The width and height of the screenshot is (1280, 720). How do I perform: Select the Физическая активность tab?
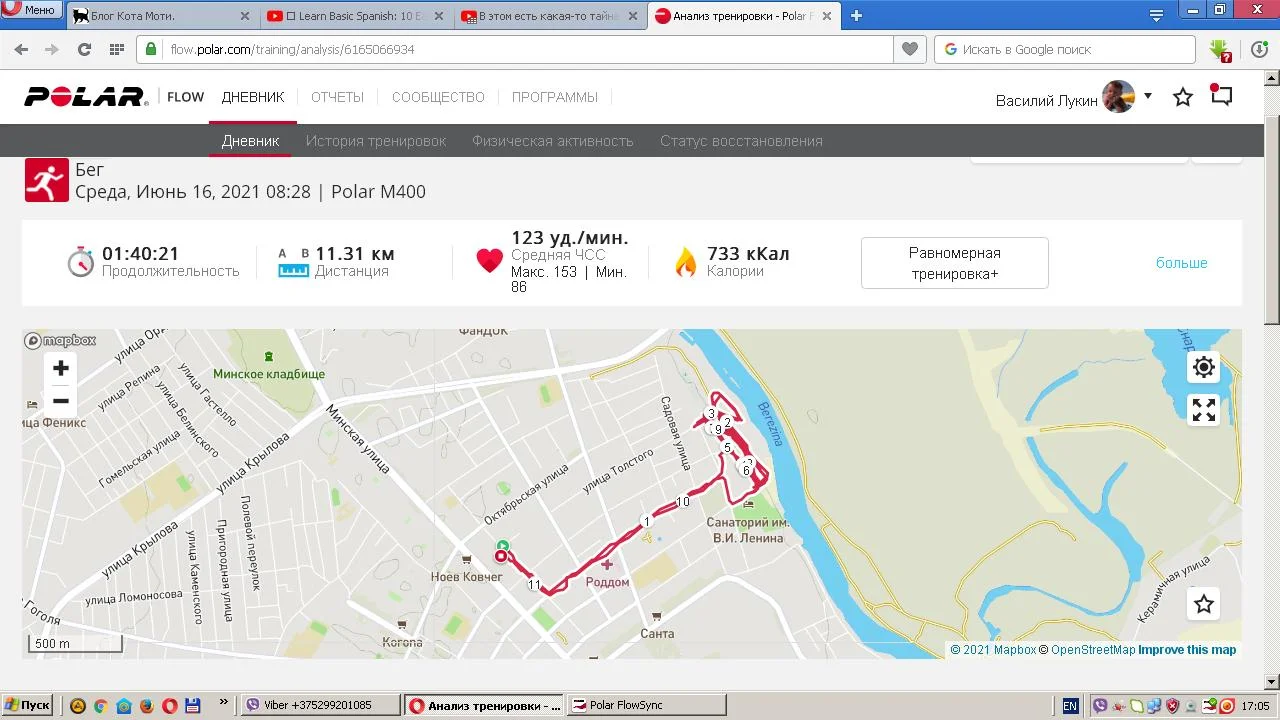click(x=553, y=141)
